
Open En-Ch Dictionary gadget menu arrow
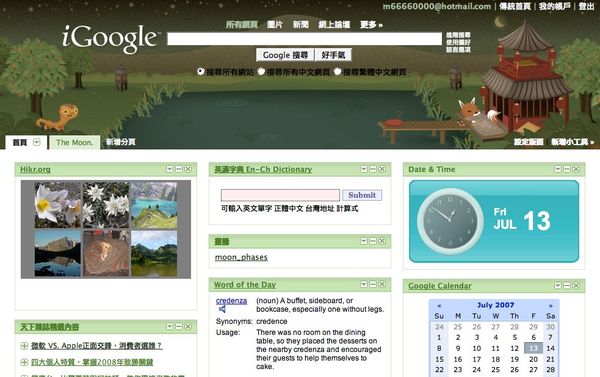click(364, 169)
